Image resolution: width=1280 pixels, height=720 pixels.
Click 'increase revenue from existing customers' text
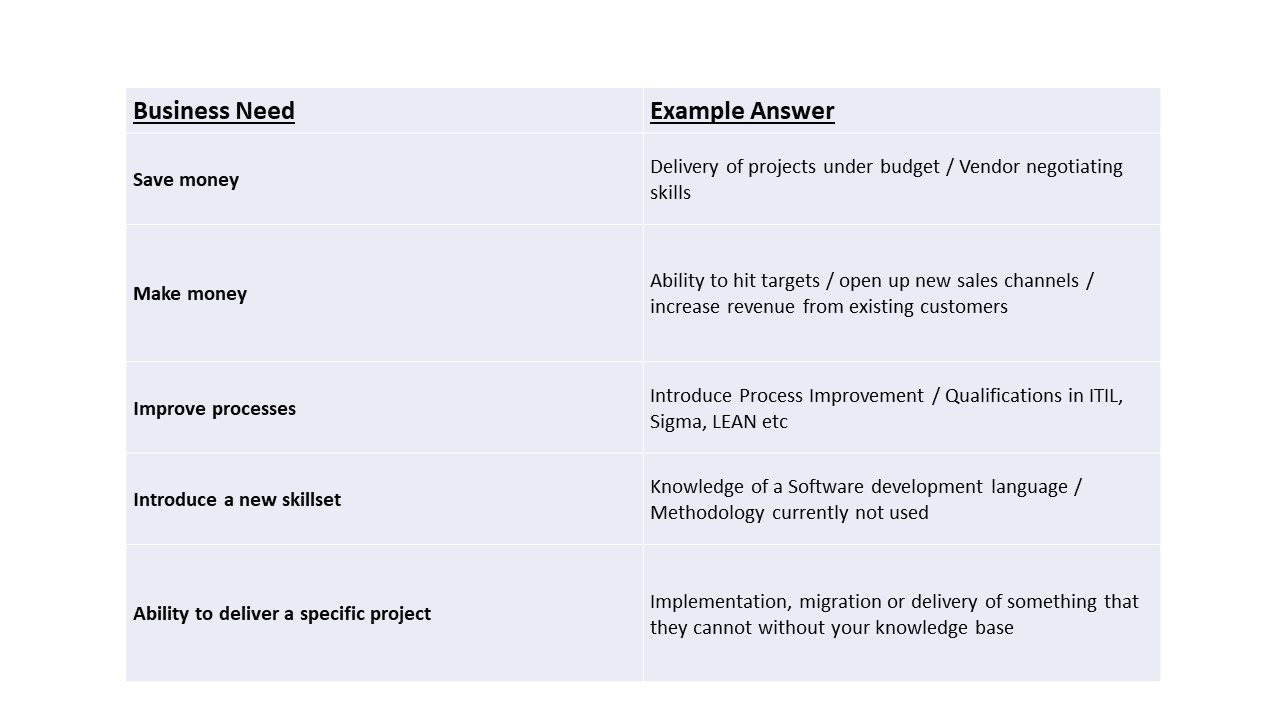point(829,307)
